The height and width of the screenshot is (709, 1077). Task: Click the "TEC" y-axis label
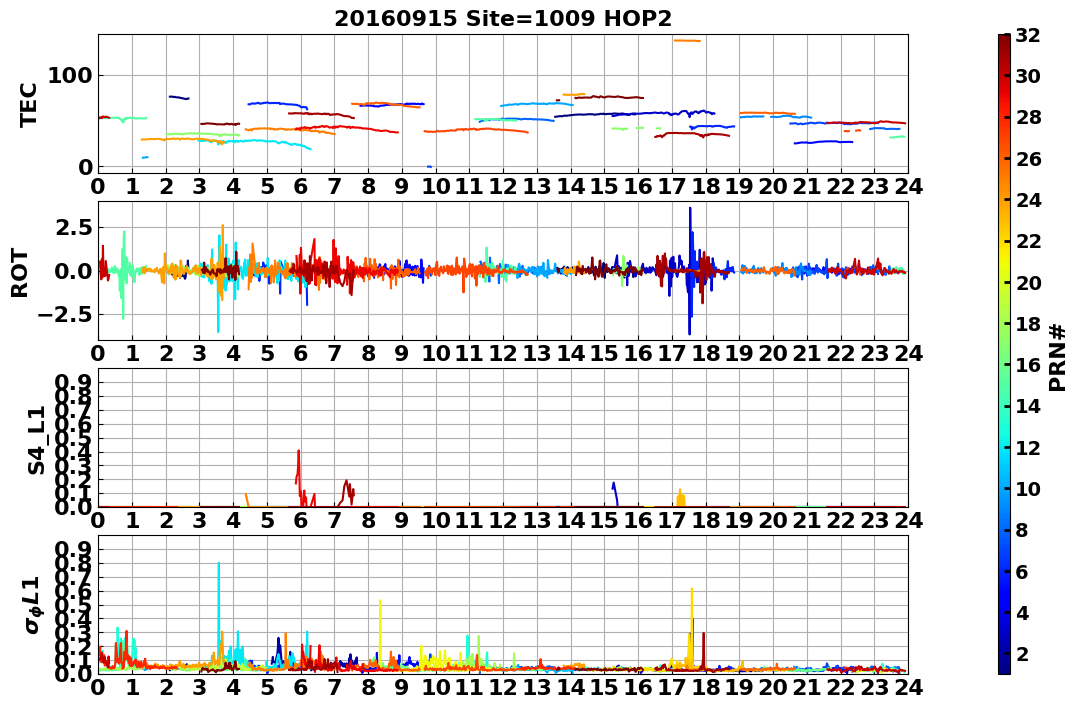pos(28,105)
